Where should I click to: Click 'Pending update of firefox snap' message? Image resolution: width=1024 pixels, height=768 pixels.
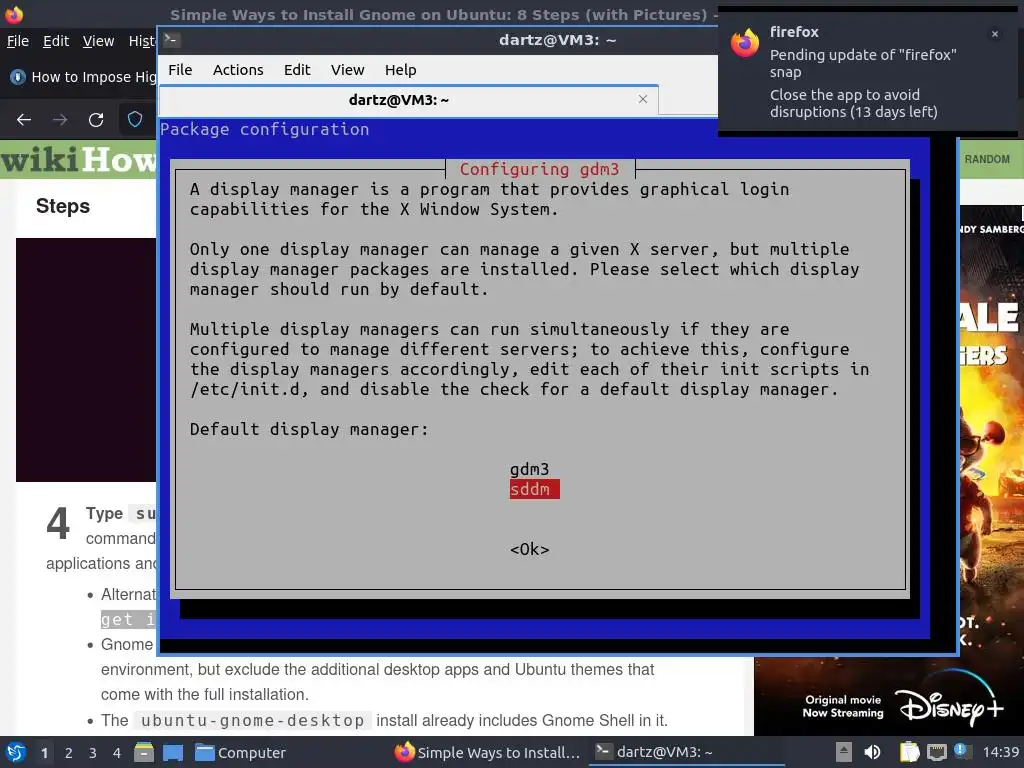[863, 63]
